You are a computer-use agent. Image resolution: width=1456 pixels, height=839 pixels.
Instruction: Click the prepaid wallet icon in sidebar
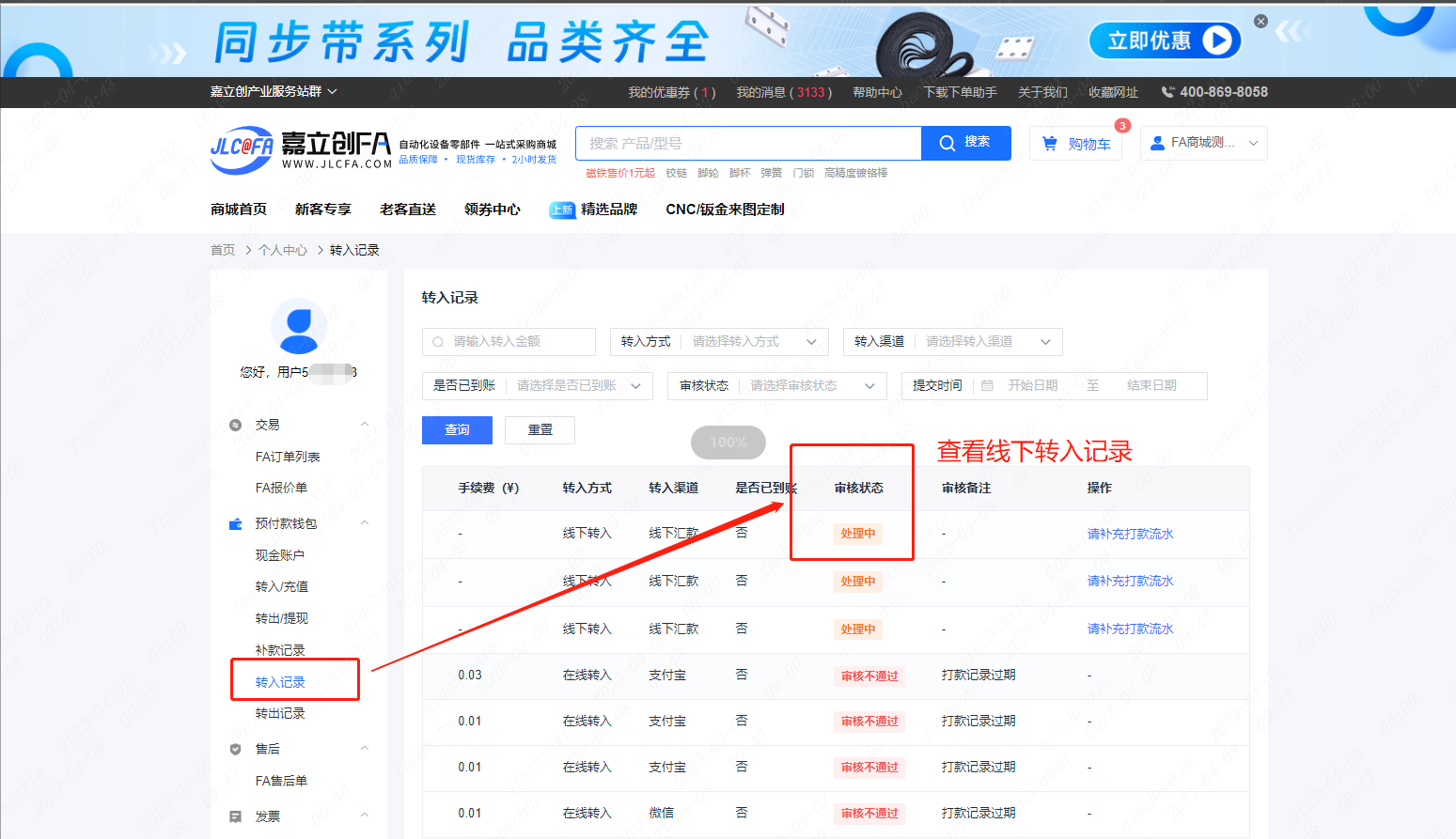(x=236, y=523)
